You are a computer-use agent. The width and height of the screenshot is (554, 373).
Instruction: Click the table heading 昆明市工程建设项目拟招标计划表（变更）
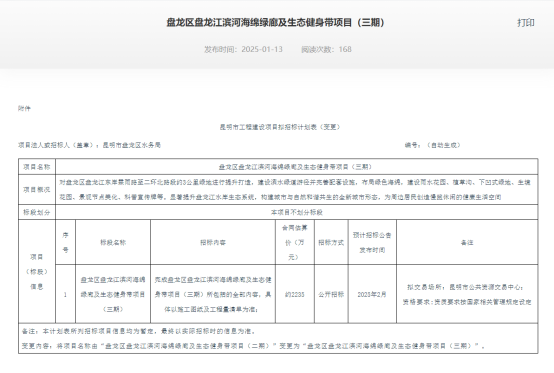pyautogui.click(x=279, y=127)
